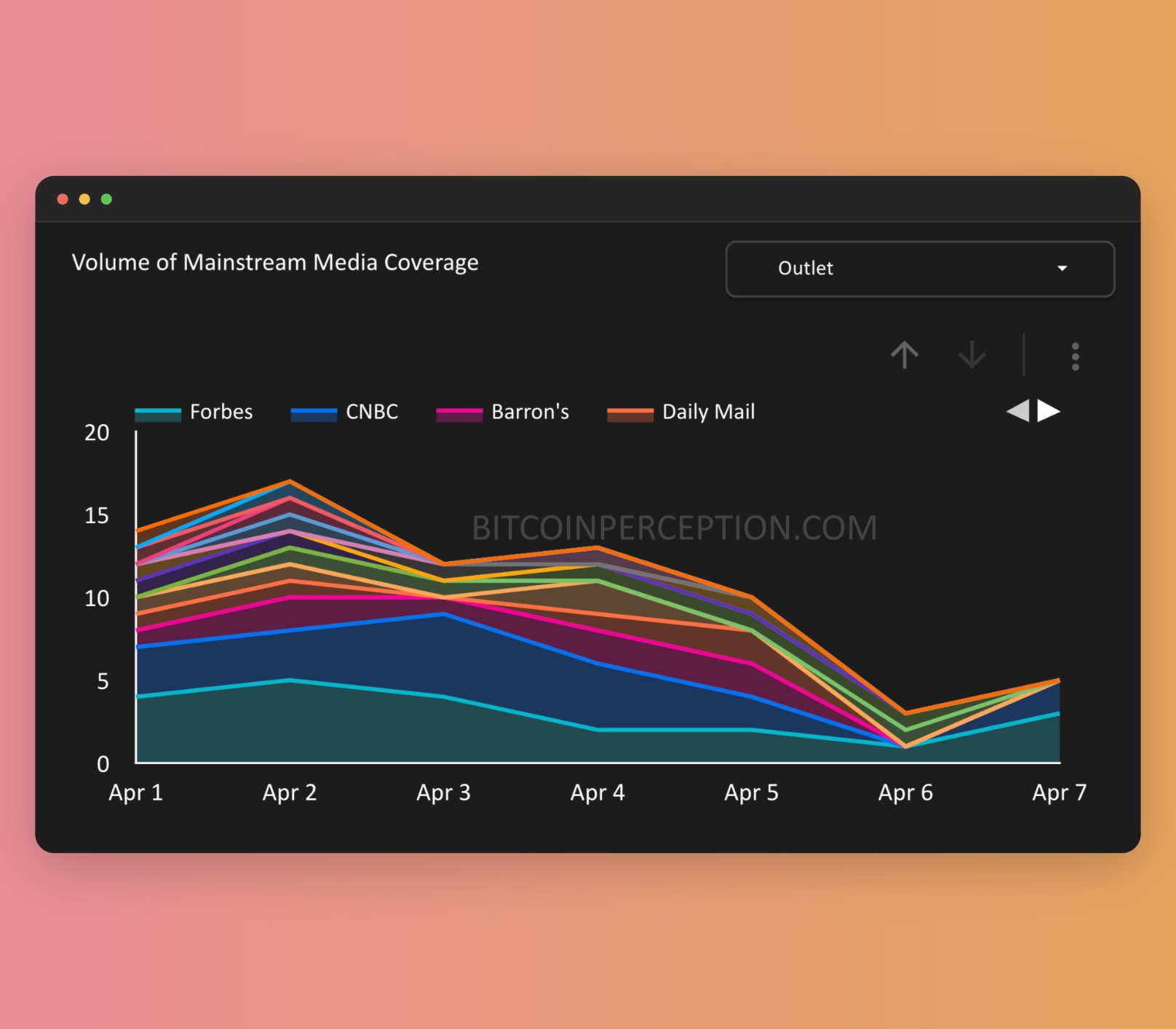Screen dimensions: 1176x1029
Task: Click the drill up arrow icon
Action: click(905, 355)
